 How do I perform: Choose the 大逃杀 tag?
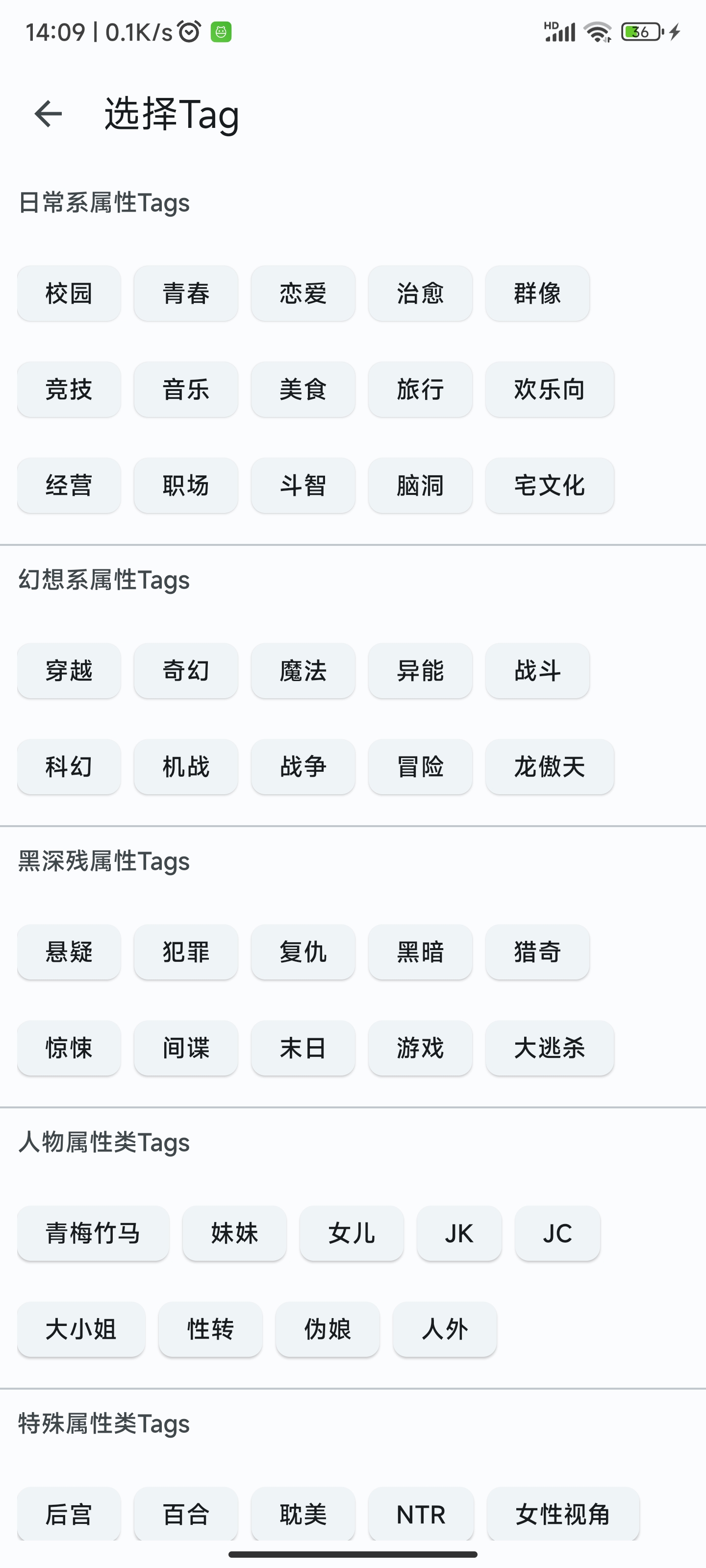click(550, 1048)
